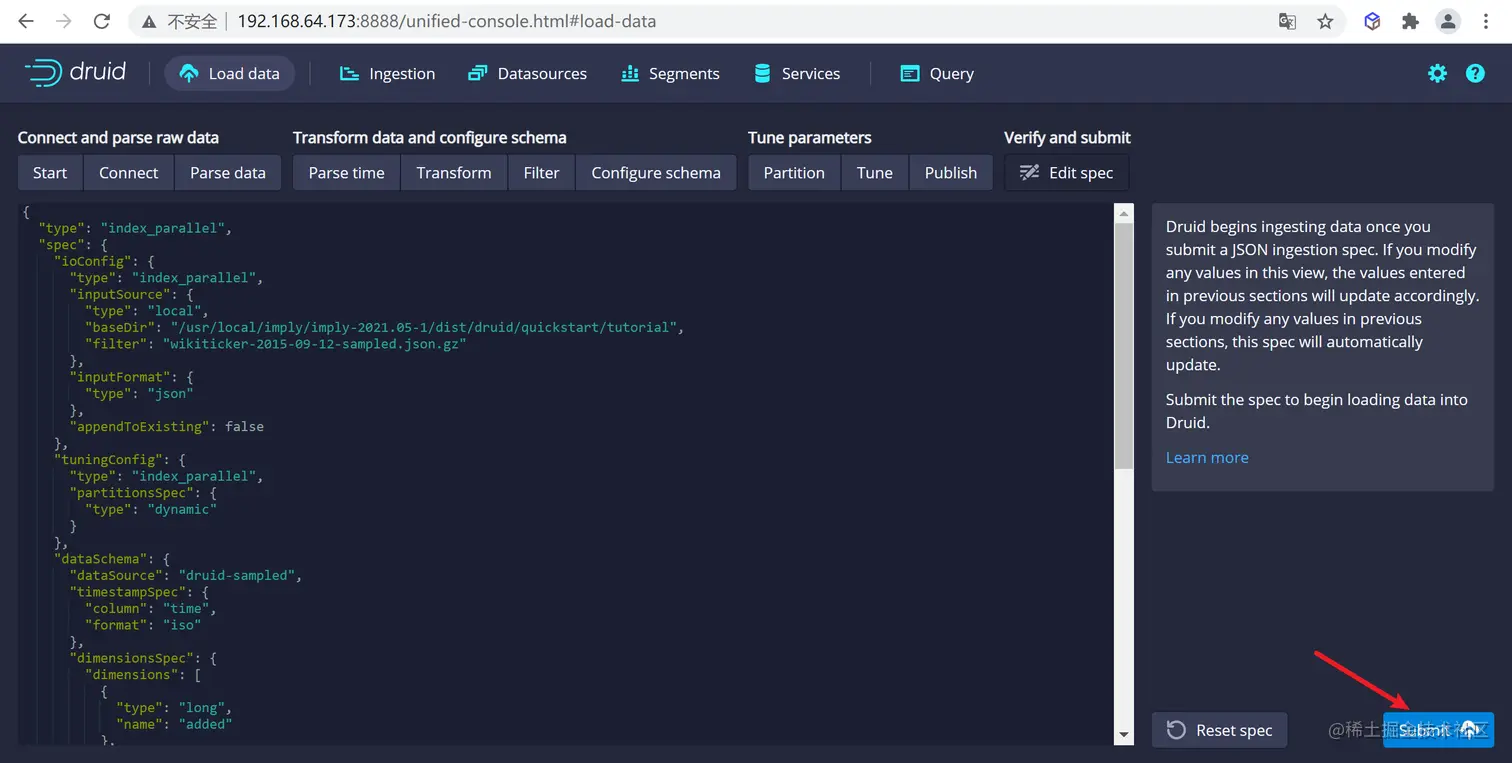Click the editor scroll-down arrow
Image resolution: width=1512 pixels, height=763 pixels.
pyautogui.click(x=1124, y=735)
